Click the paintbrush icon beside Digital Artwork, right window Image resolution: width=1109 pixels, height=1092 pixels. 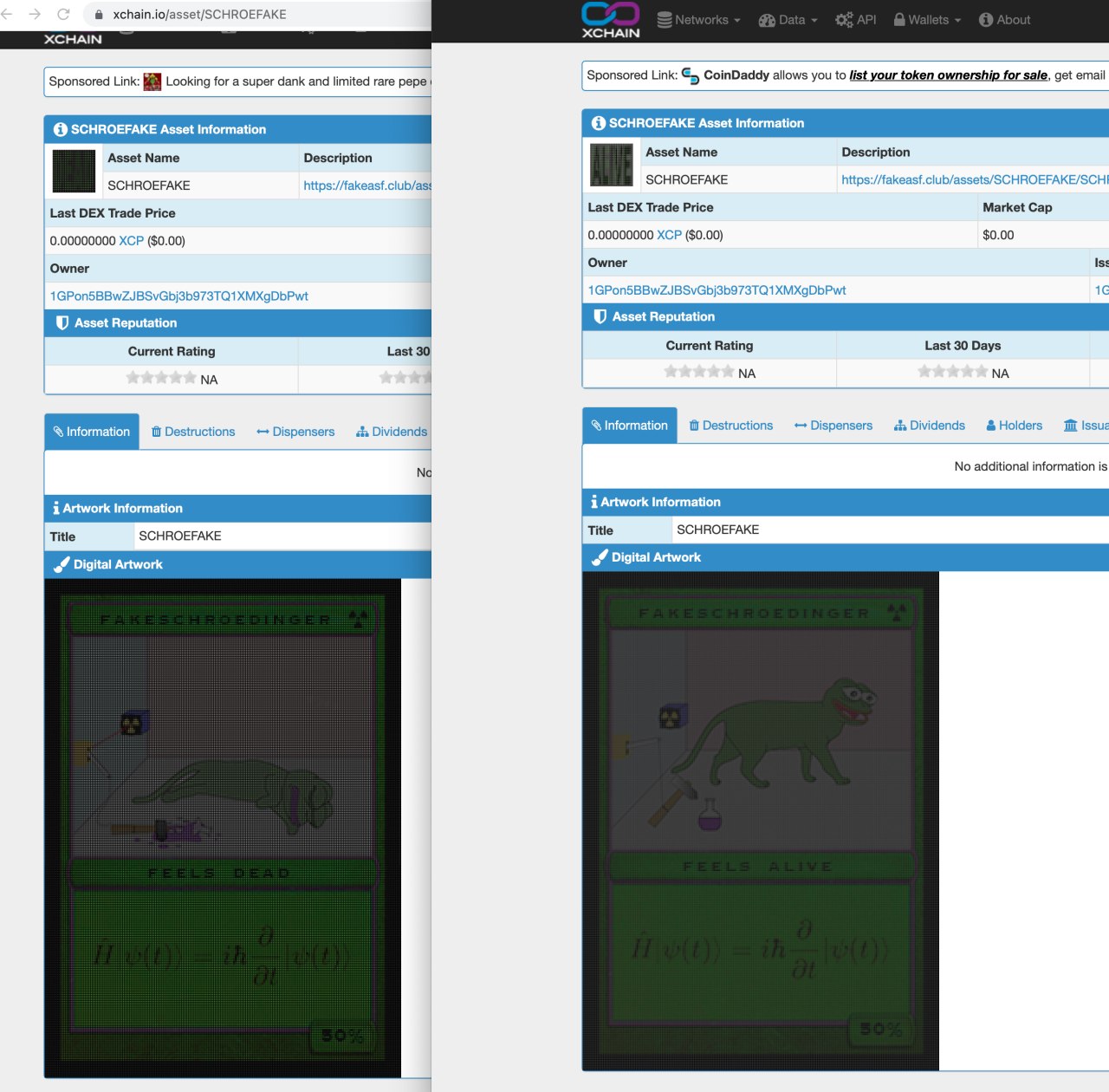(x=600, y=558)
